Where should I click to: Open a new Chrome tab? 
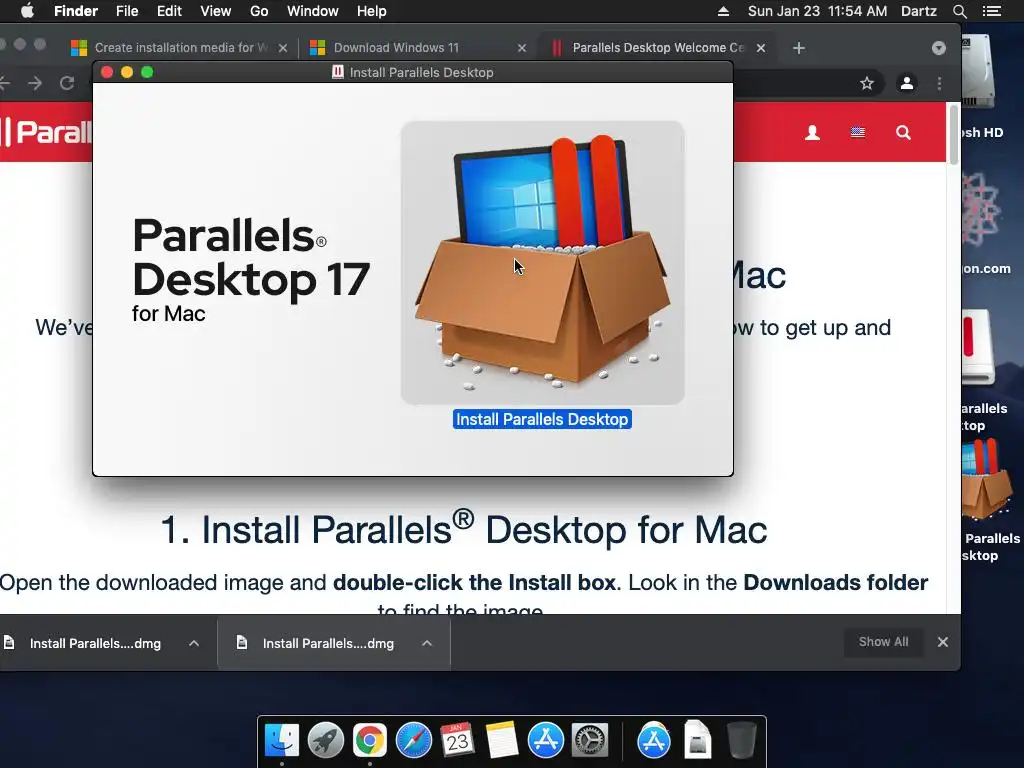(x=799, y=48)
